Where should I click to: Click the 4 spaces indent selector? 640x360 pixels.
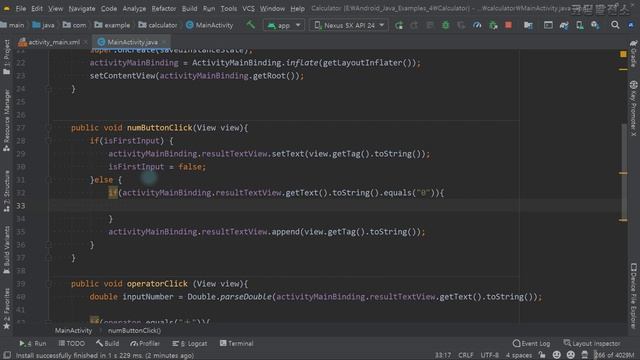click(x=518, y=355)
